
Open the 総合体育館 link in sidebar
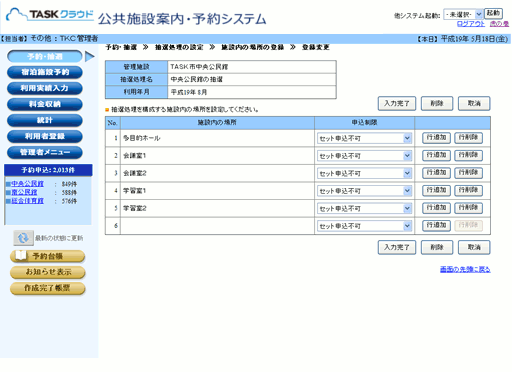pos(27,201)
